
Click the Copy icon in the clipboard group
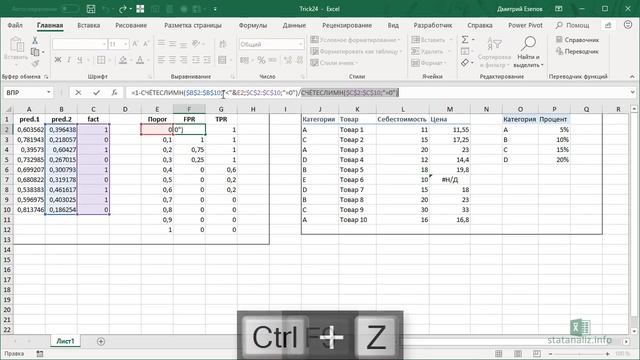tap(35, 52)
